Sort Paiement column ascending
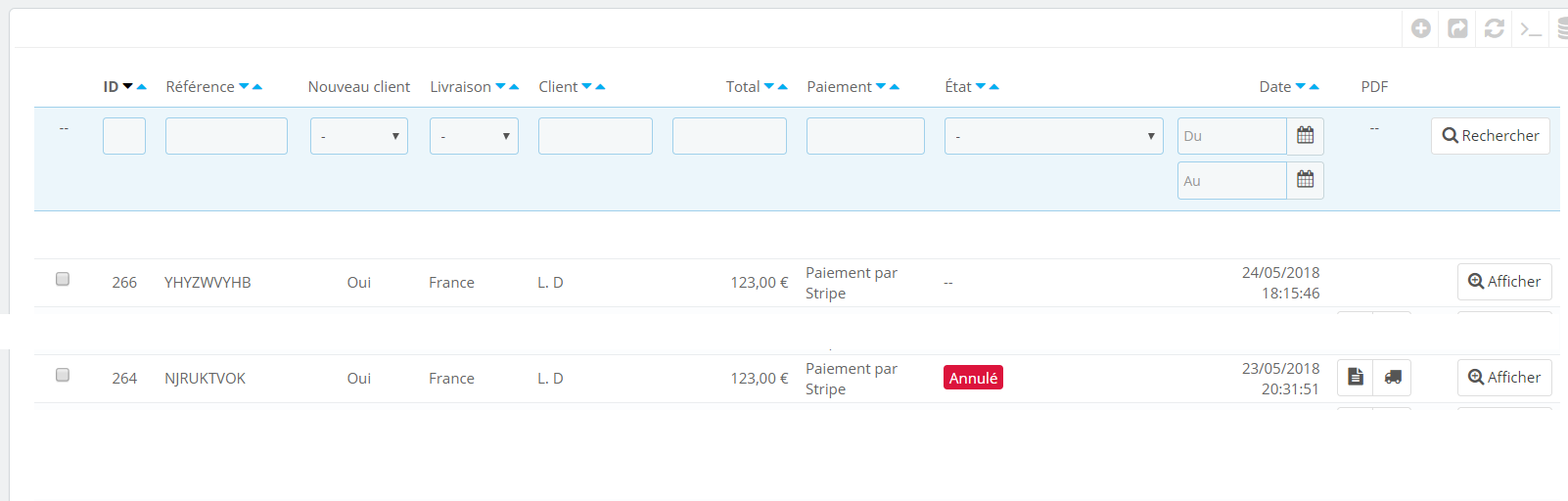 (895, 87)
